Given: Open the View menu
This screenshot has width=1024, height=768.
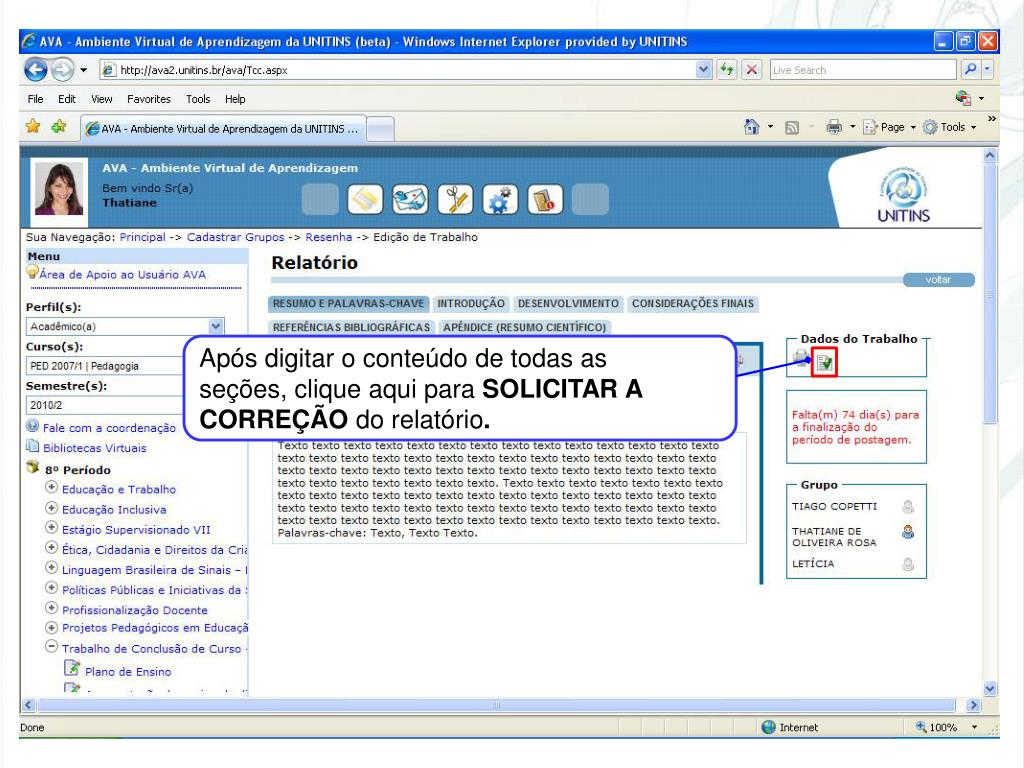Looking at the screenshot, I should point(101,99).
